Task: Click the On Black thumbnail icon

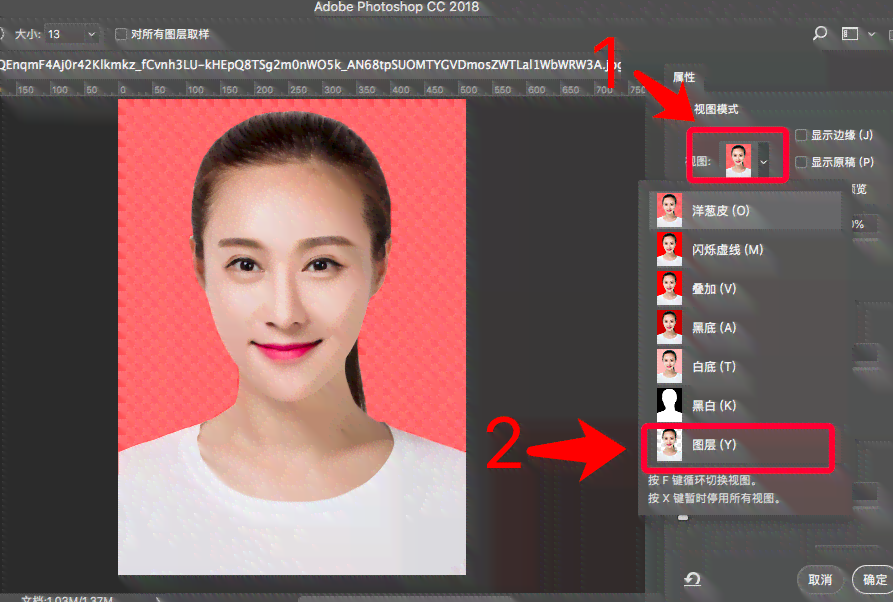Action: 669,327
